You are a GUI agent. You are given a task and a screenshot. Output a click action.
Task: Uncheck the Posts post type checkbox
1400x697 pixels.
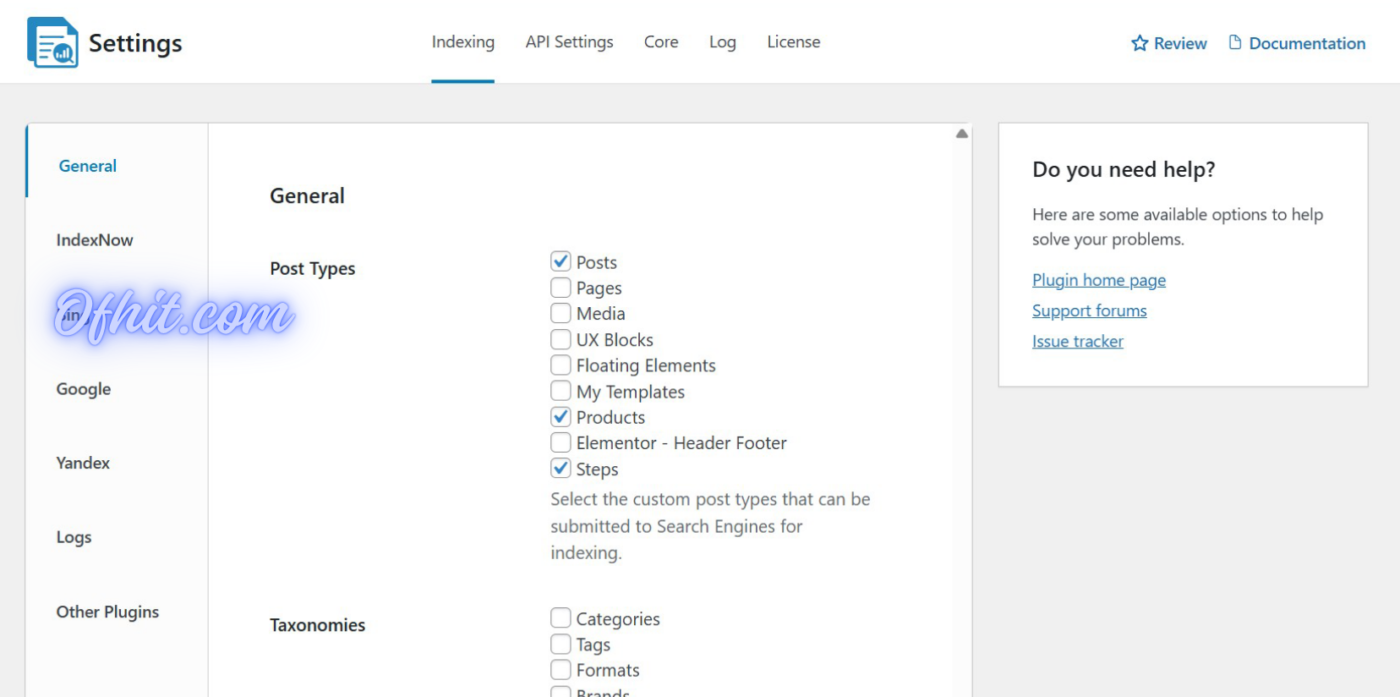pyautogui.click(x=561, y=262)
